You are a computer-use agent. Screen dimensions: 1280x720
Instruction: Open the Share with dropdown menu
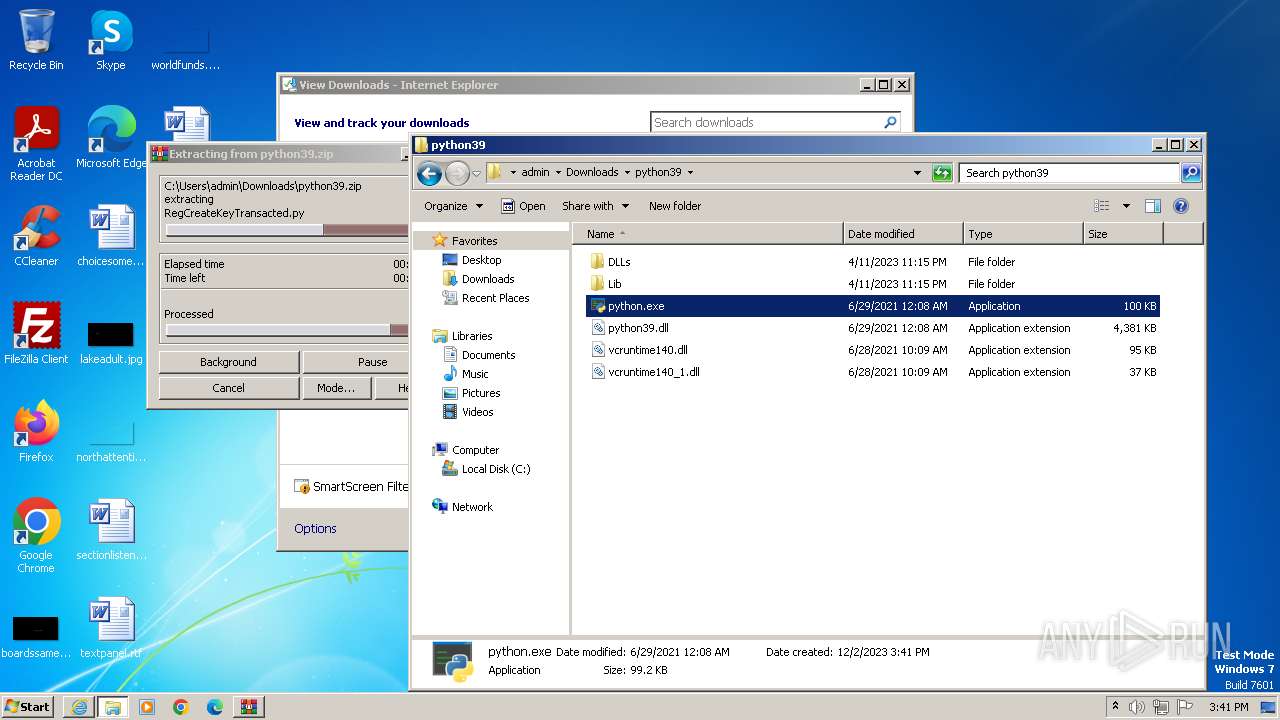[596, 206]
